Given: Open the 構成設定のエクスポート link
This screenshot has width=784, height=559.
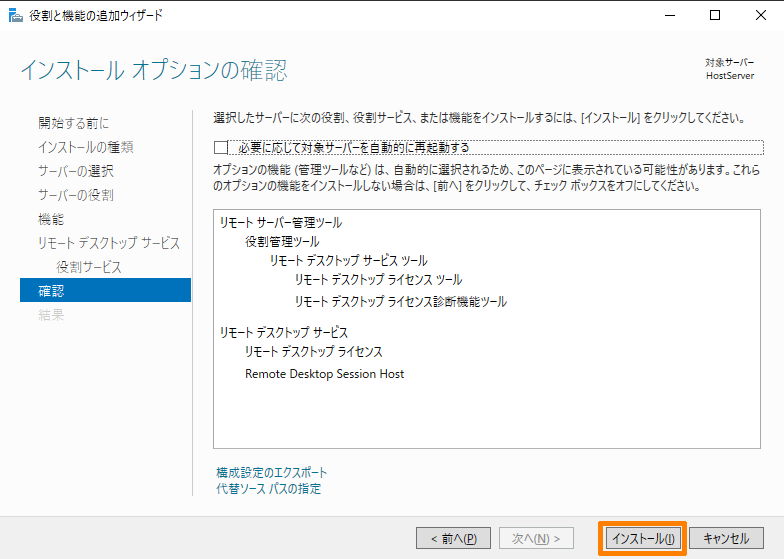Looking at the screenshot, I should [272, 472].
